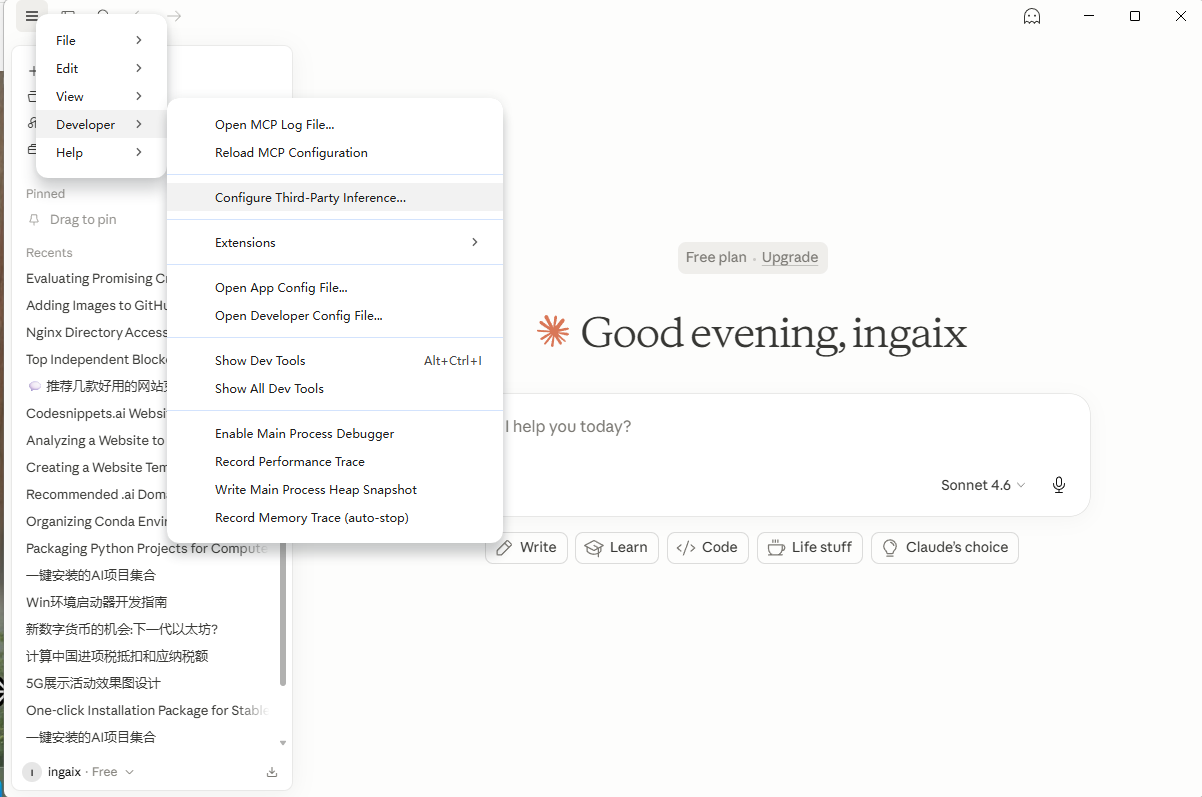Click the download icon beside ingaix
Viewport: 1202px width, 797px height.
click(x=272, y=772)
